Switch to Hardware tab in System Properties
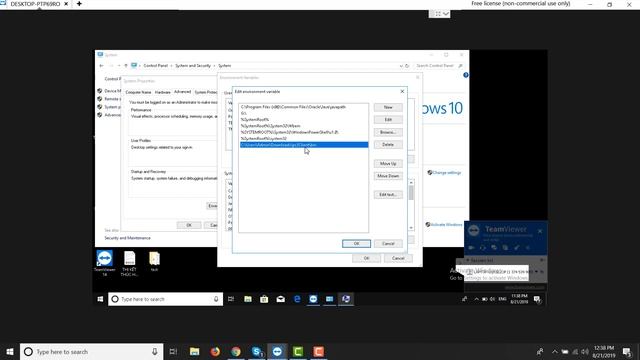The height and width of the screenshot is (360, 640). (x=162, y=92)
